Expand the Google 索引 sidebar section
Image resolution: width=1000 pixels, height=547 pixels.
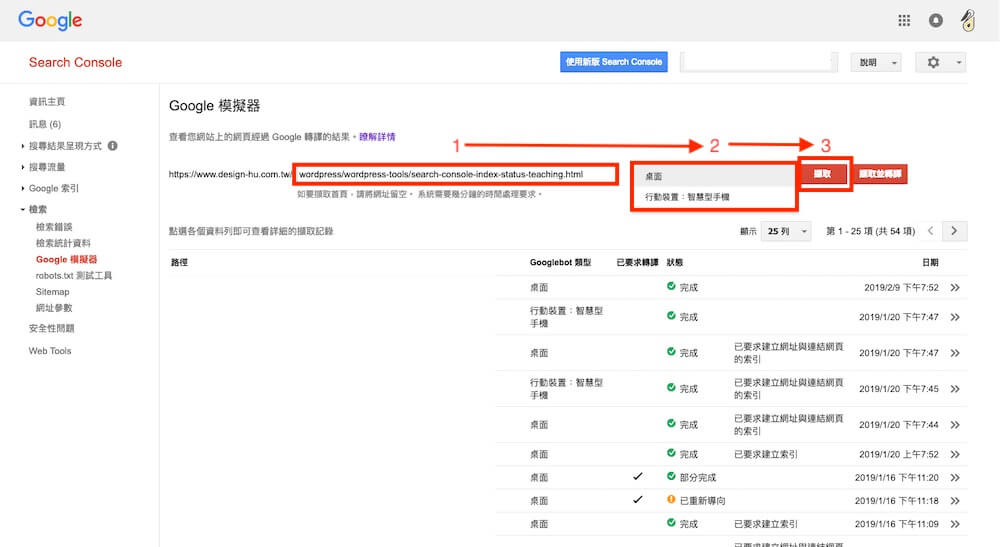[x=53, y=188]
